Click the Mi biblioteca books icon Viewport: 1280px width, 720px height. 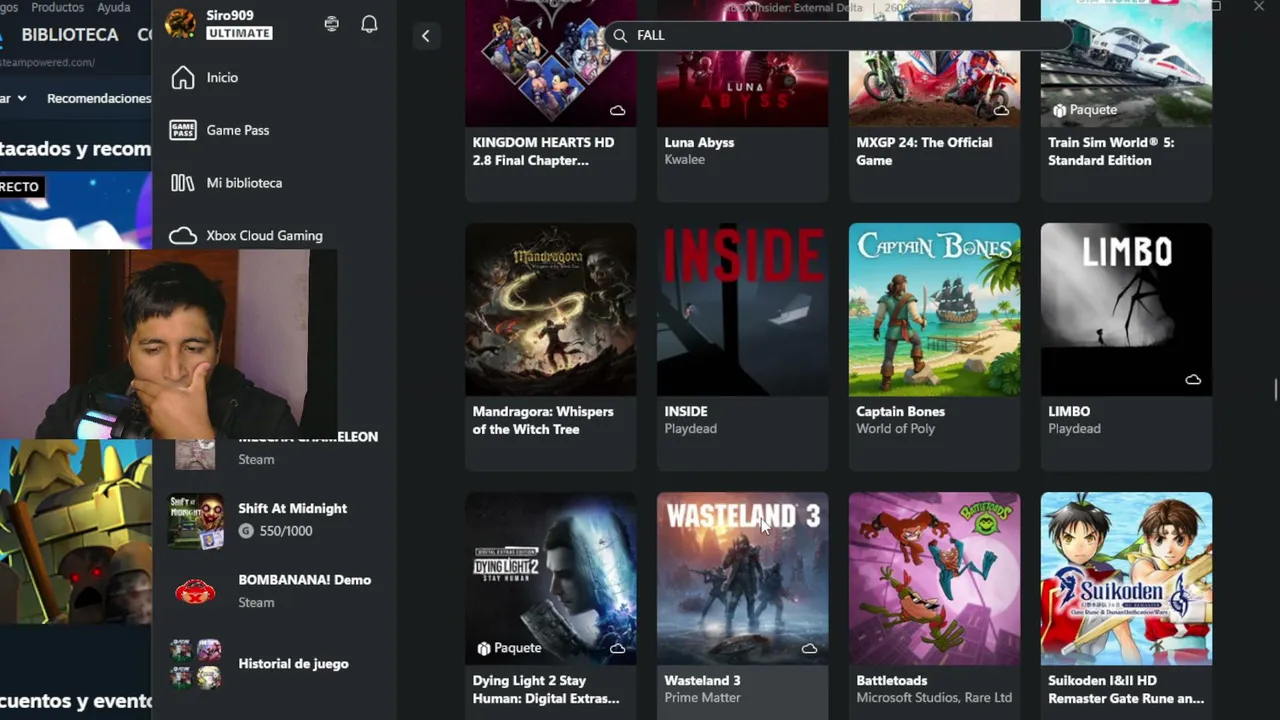183,183
